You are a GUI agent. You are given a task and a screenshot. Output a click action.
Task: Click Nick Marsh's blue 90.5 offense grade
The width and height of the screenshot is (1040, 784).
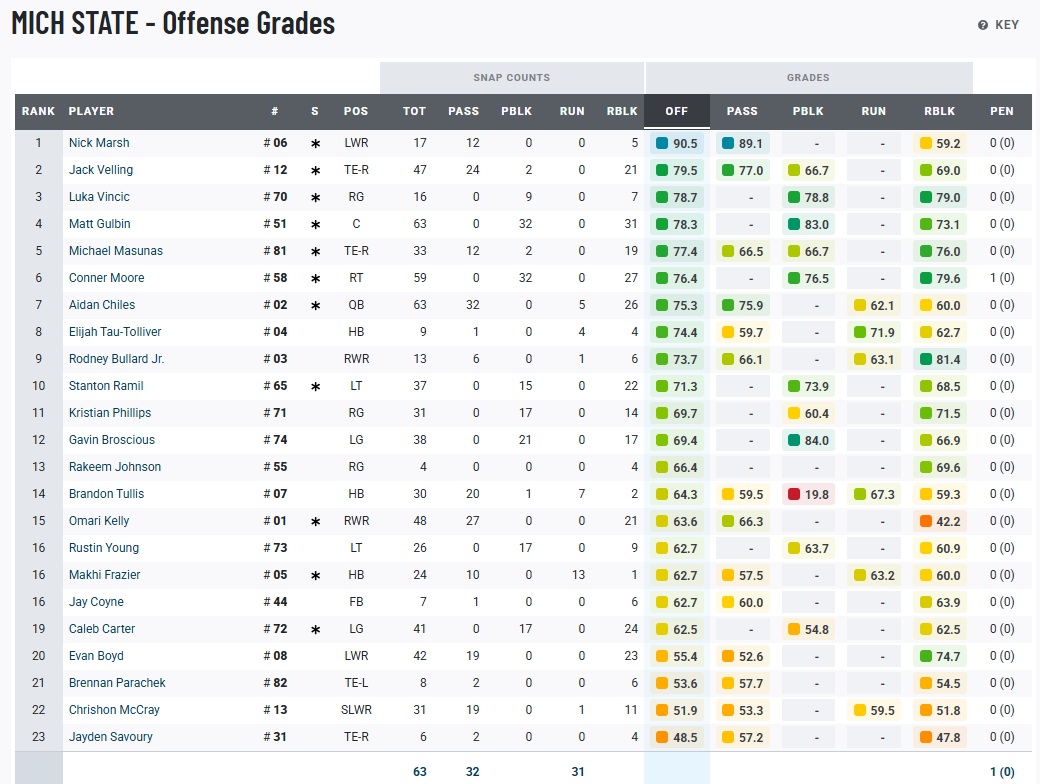pos(677,144)
